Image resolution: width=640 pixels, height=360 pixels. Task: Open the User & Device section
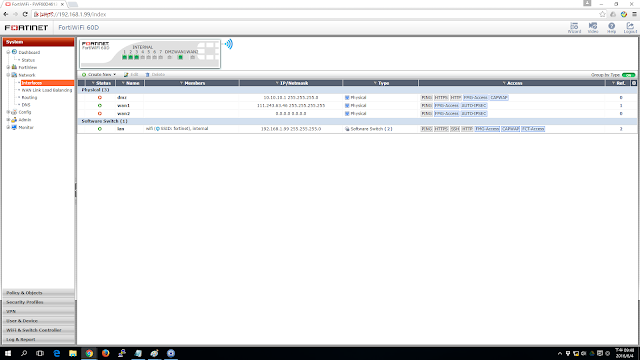click(38, 321)
